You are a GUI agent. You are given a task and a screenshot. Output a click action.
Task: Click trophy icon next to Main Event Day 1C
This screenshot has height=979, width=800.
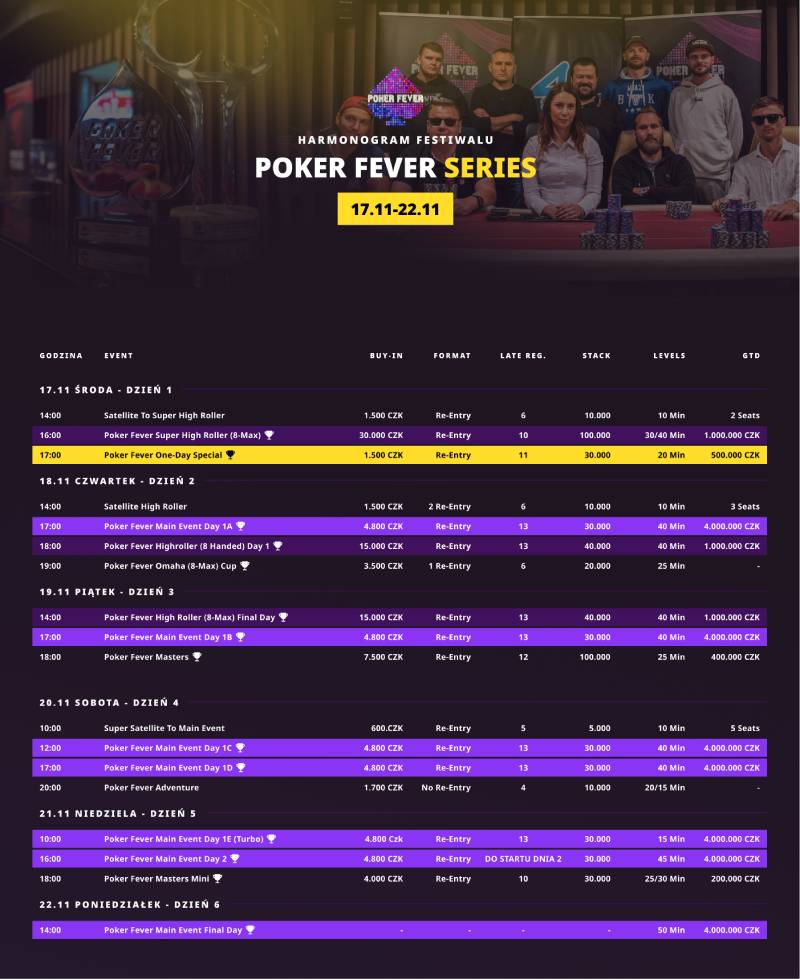coord(240,748)
